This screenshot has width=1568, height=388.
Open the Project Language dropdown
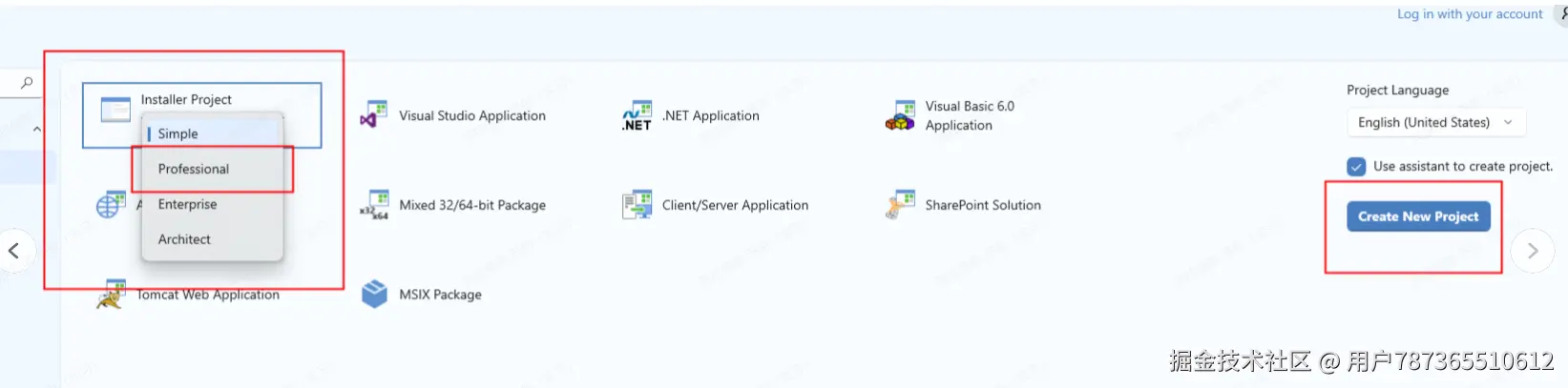coord(1435,122)
